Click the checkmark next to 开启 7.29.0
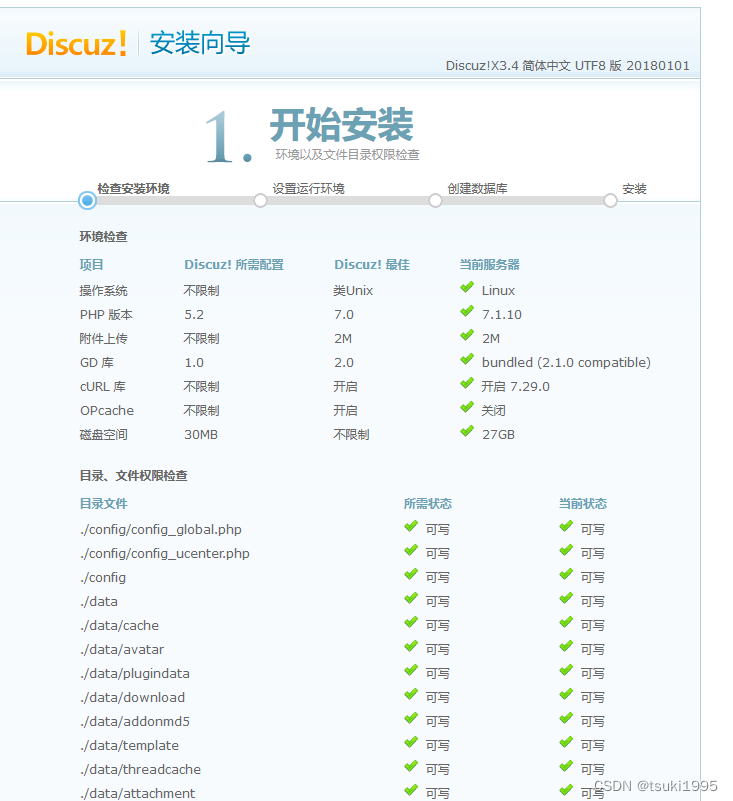Screen dimensions: 733x801 click(467, 384)
